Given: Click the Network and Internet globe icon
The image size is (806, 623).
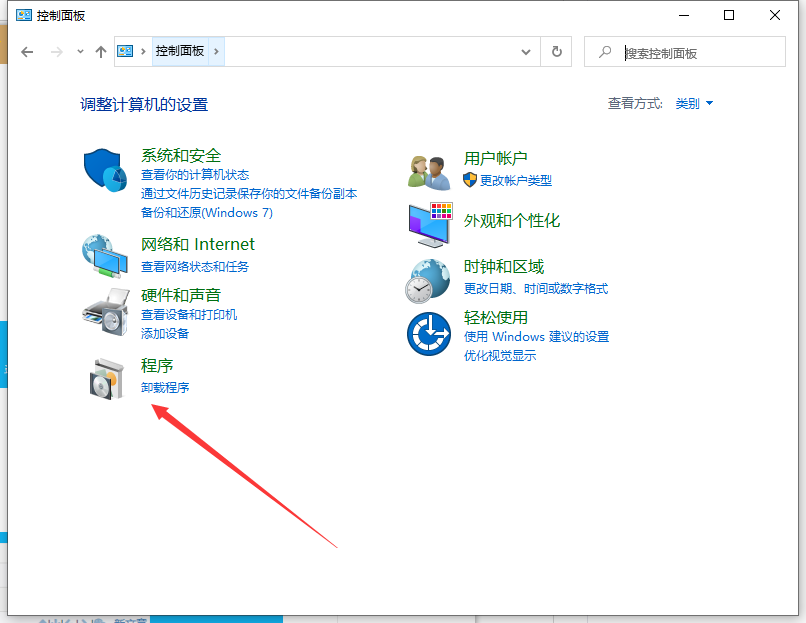Looking at the screenshot, I should (105, 256).
